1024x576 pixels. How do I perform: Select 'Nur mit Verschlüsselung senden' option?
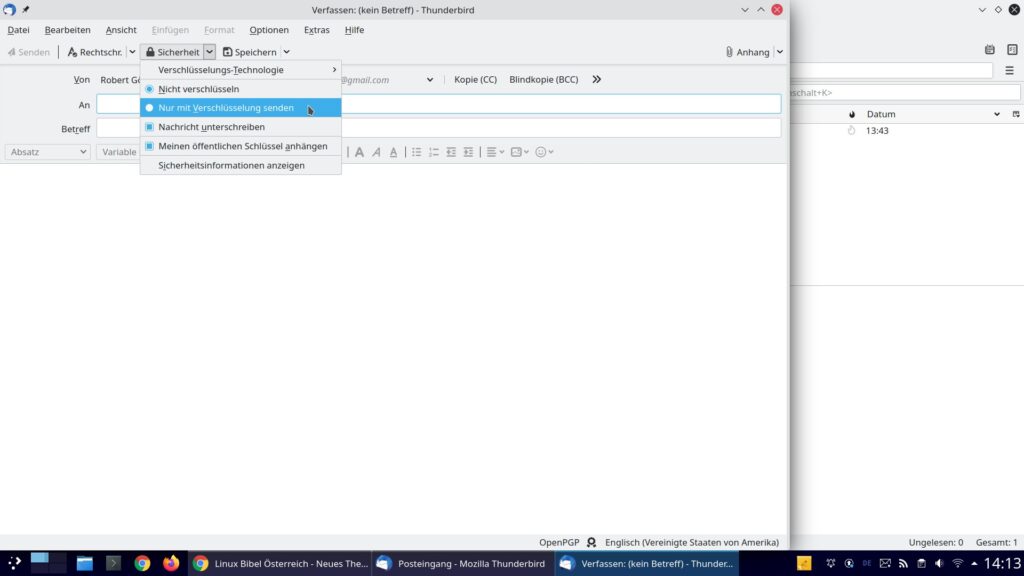pos(240,108)
